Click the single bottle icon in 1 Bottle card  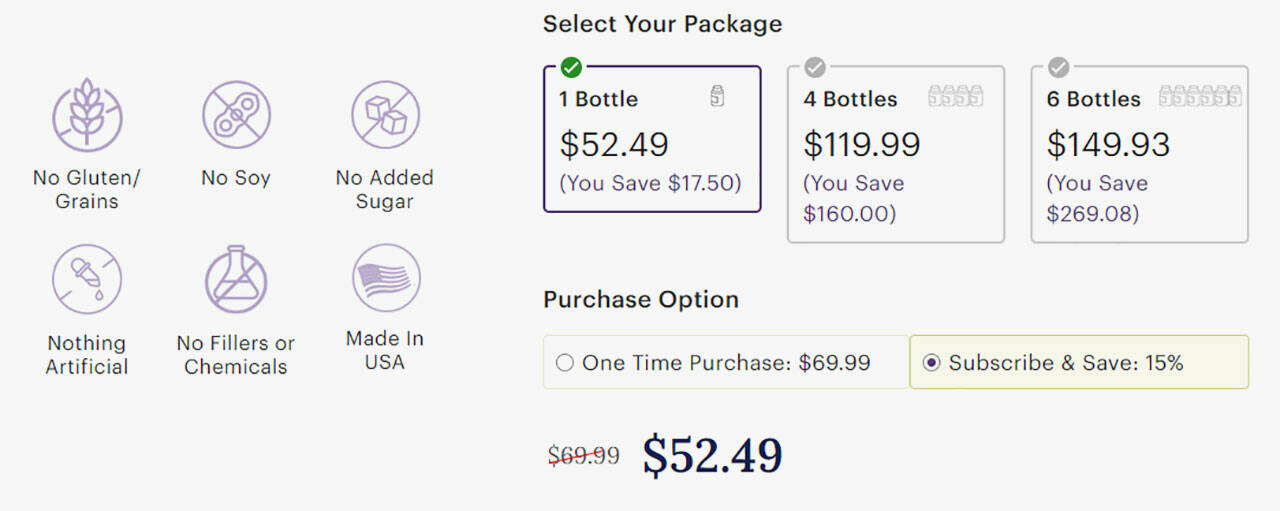click(717, 98)
